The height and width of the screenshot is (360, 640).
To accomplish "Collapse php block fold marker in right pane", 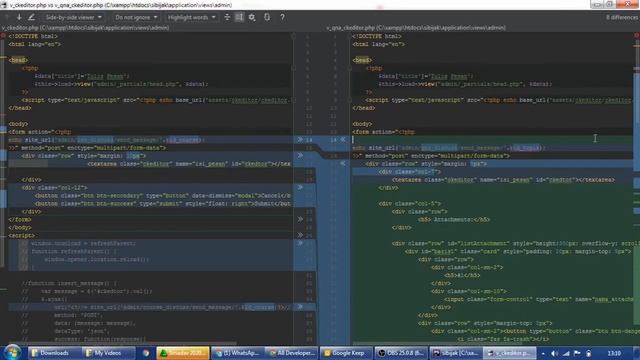I will (x=349, y=68).
